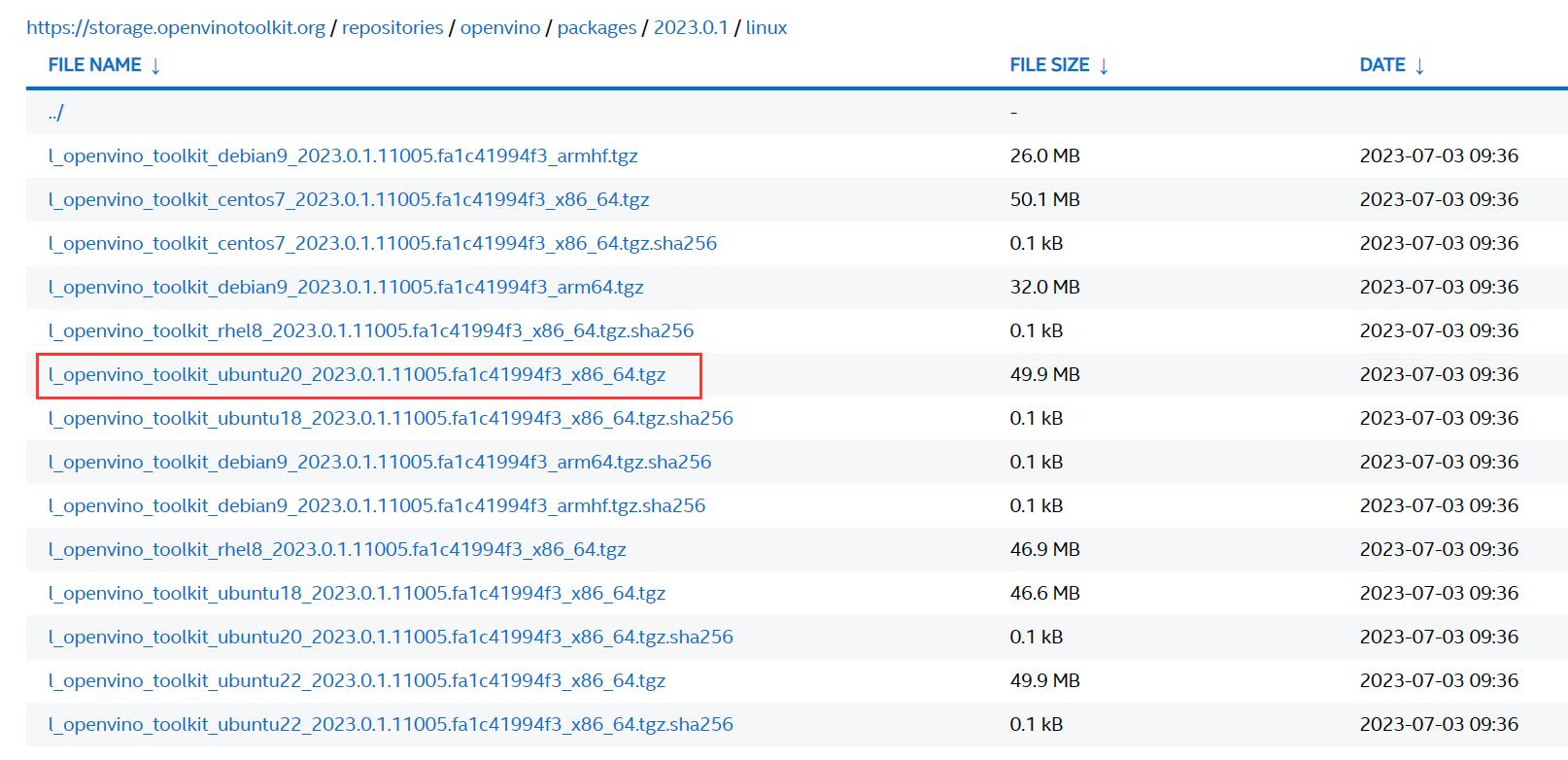
Task: Download debian9 armhf.tgz package
Action: [x=343, y=155]
